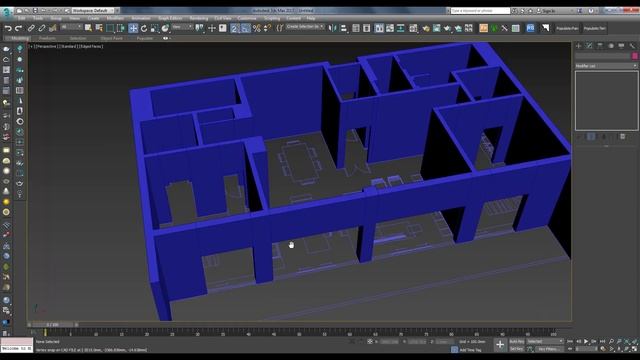Open the Modifier List dropdown
Image resolution: width=640 pixels, height=360 pixels.
point(606,66)
